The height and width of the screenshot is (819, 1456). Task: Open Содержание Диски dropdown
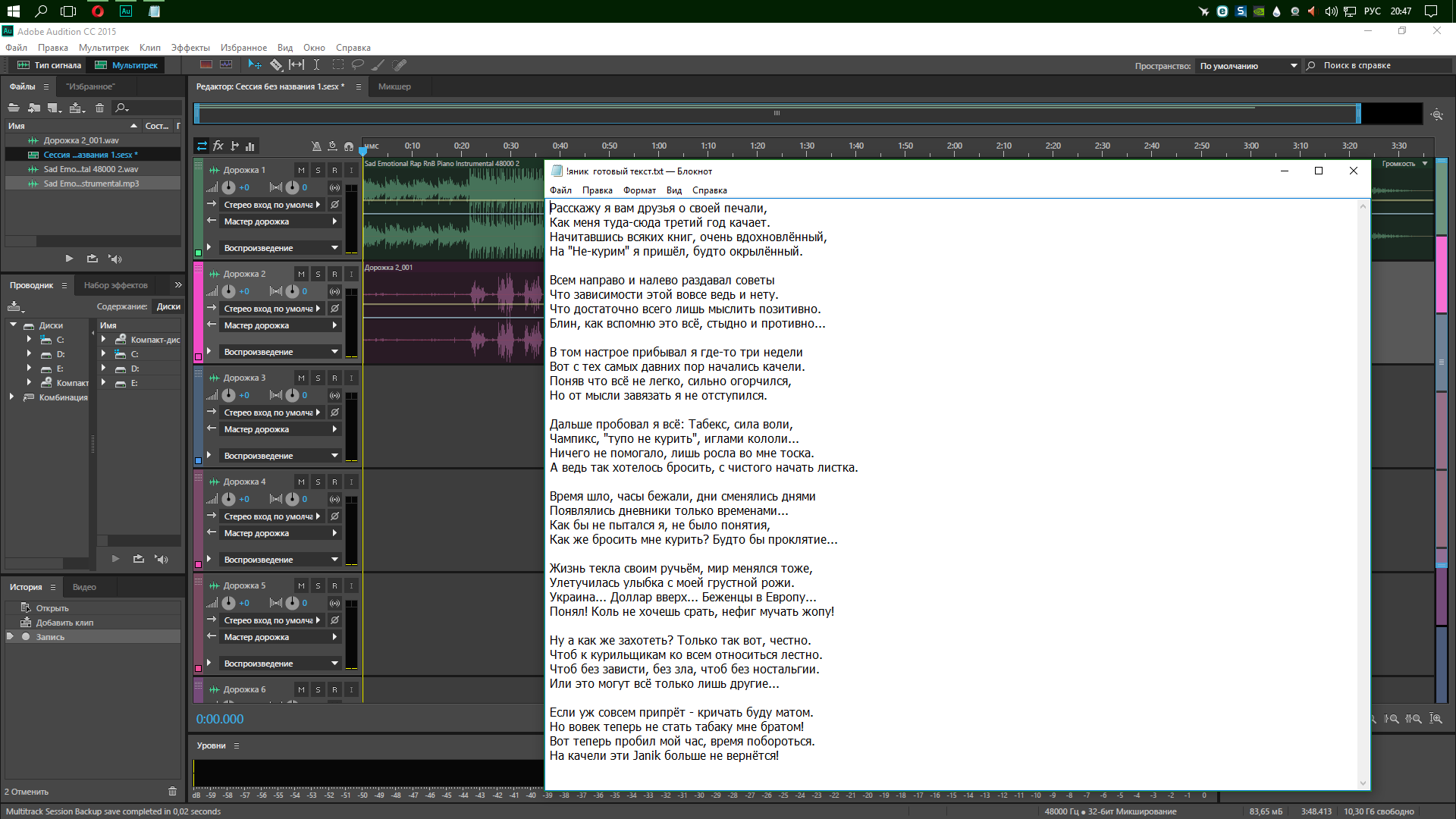click(x=168, y=306)
